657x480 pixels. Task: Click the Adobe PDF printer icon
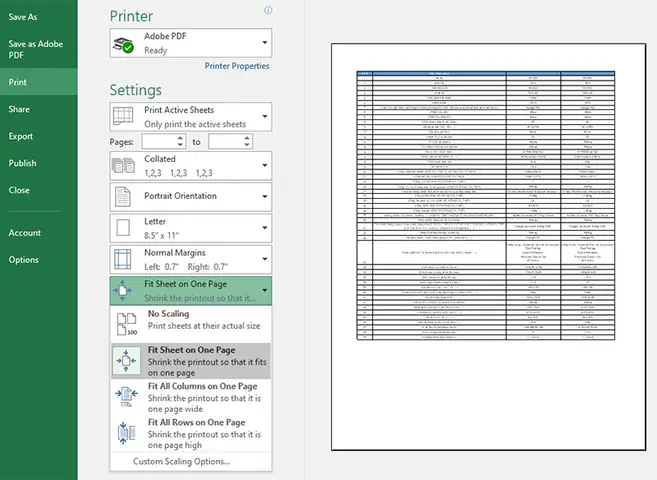123,45
